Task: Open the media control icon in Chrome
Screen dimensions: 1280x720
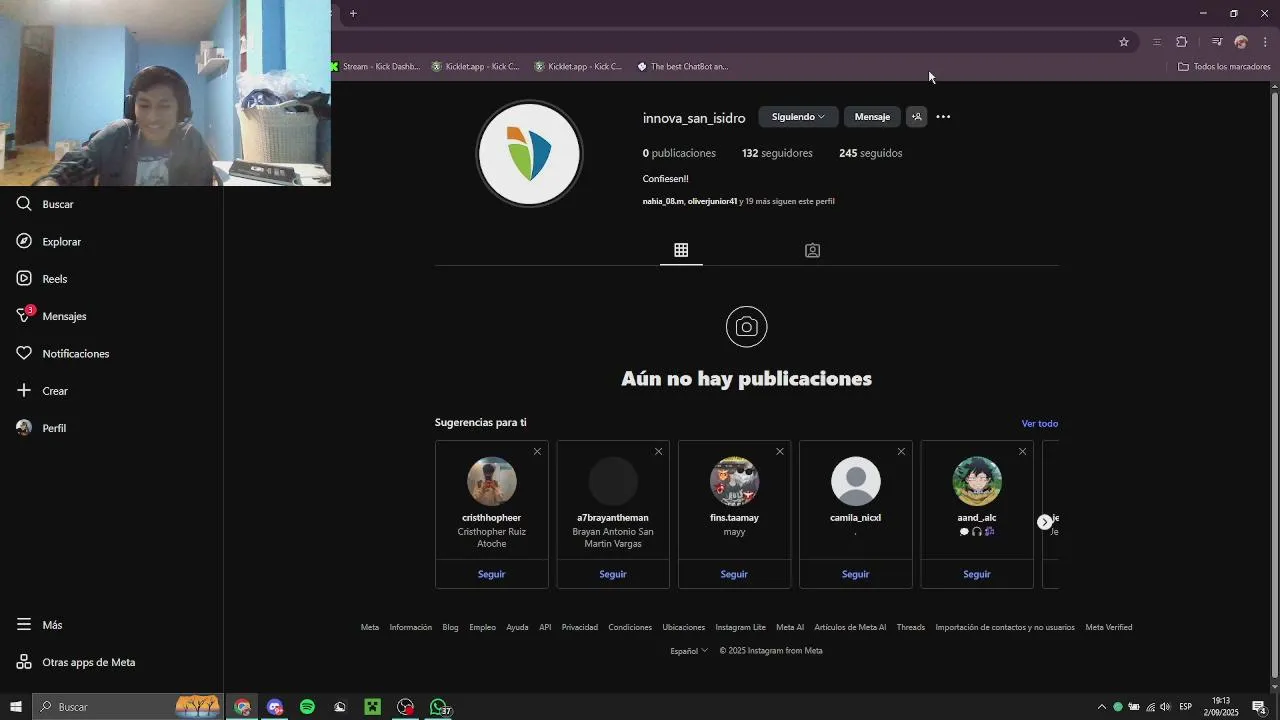Action: [1216, 42]
